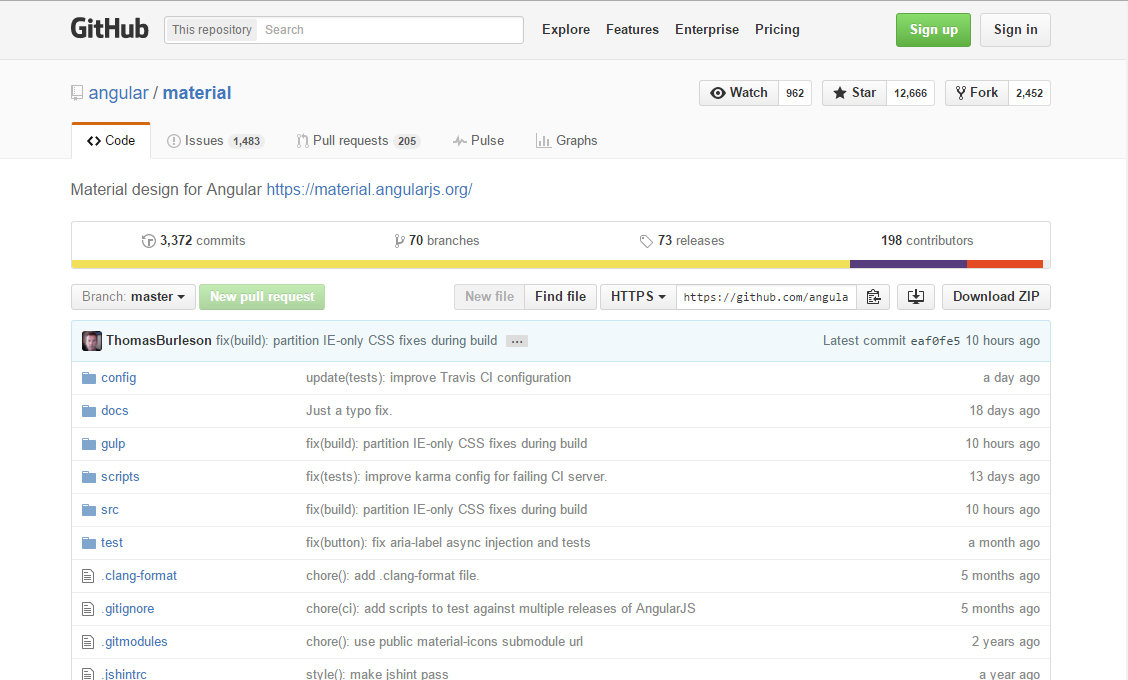
Task: Open the eaf0fe5 latest commit hash
Action: coord(935,341)
